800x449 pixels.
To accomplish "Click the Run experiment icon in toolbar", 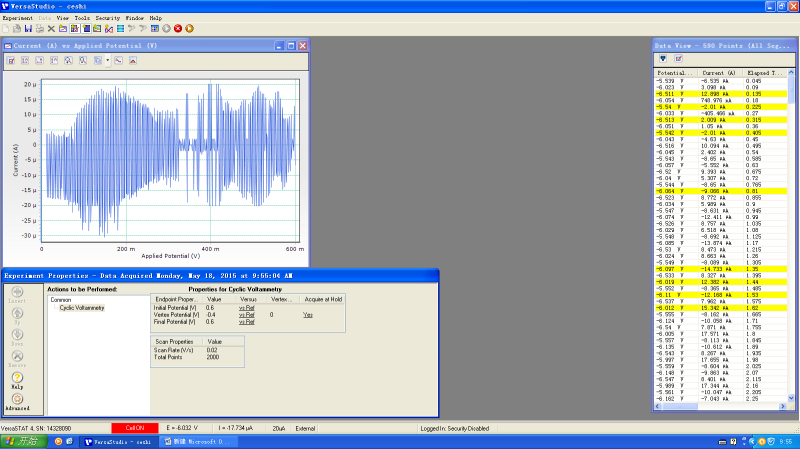I will (166, 28).
